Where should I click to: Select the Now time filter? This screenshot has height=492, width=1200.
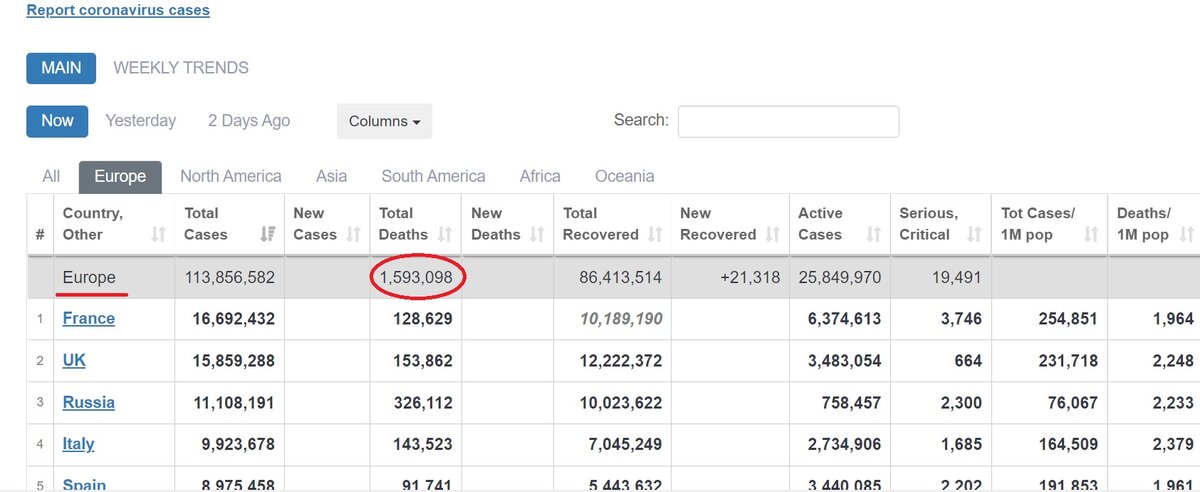pyautogui.click(x=57, y=121)
